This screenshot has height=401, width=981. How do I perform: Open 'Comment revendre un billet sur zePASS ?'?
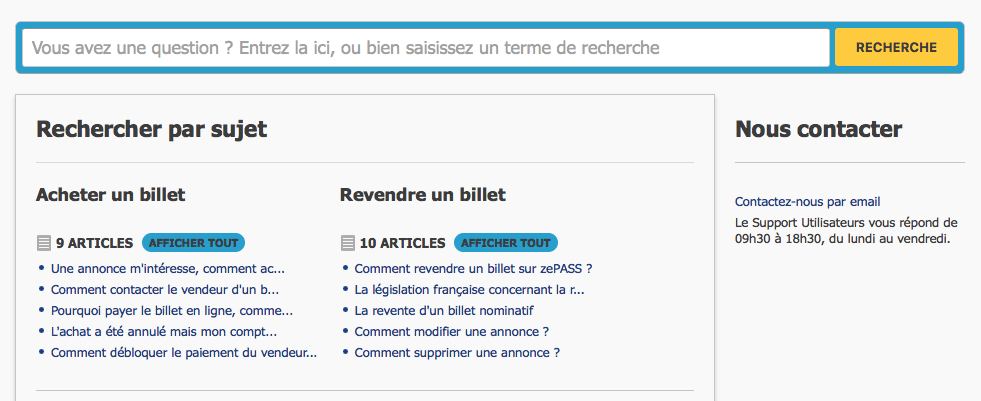(x=473, y=269)
